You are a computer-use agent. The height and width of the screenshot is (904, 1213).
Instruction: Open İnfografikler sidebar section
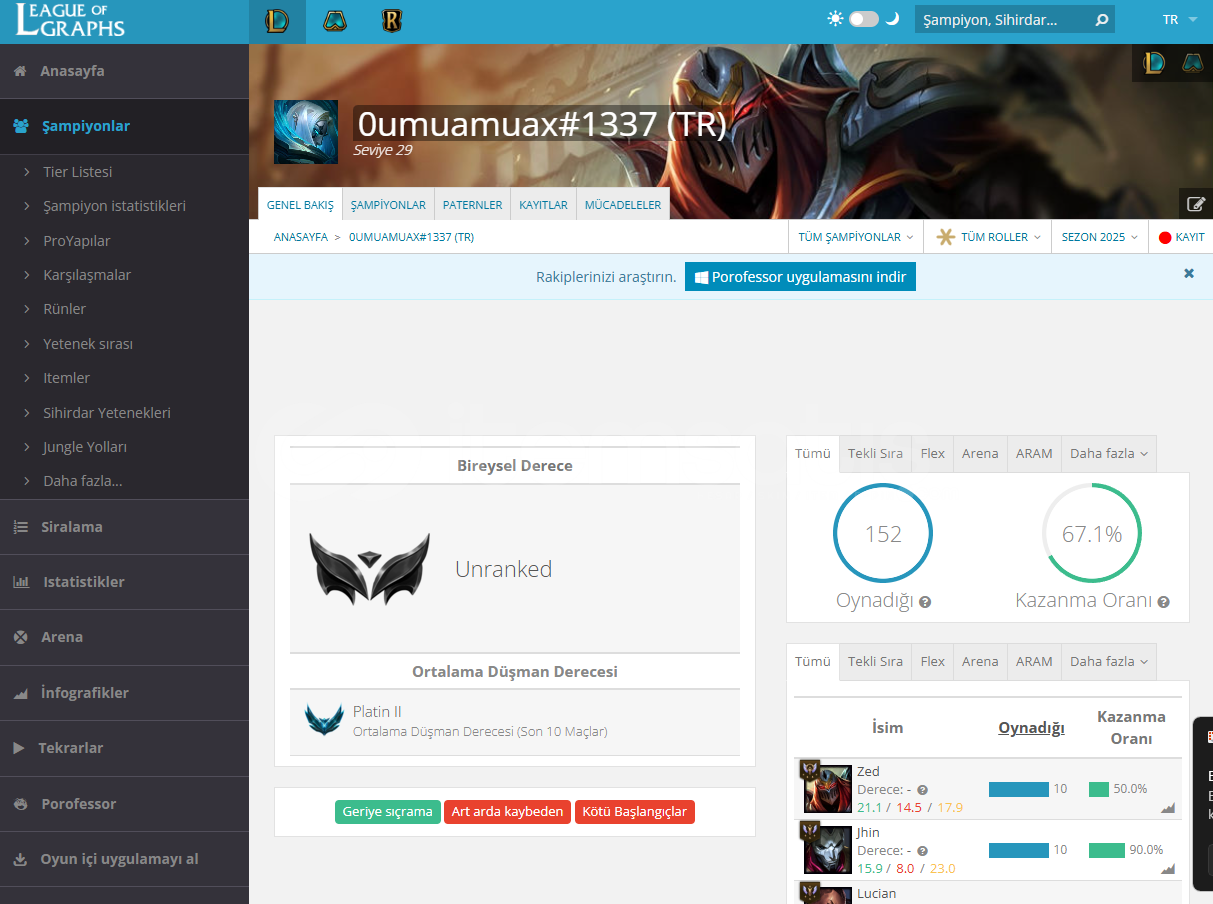[x=124, y=693]
